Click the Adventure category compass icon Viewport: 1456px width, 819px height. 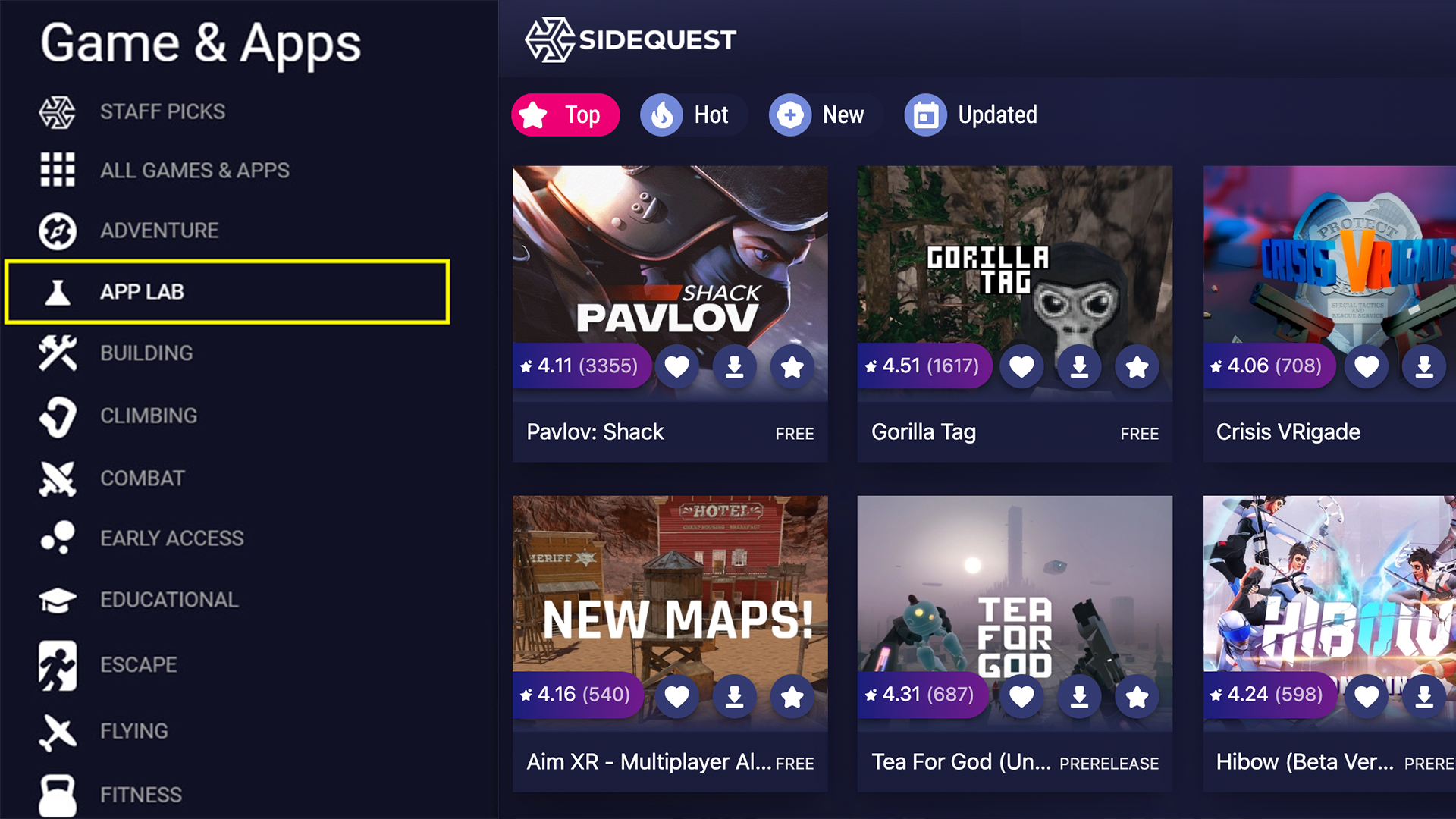[57, 230]
